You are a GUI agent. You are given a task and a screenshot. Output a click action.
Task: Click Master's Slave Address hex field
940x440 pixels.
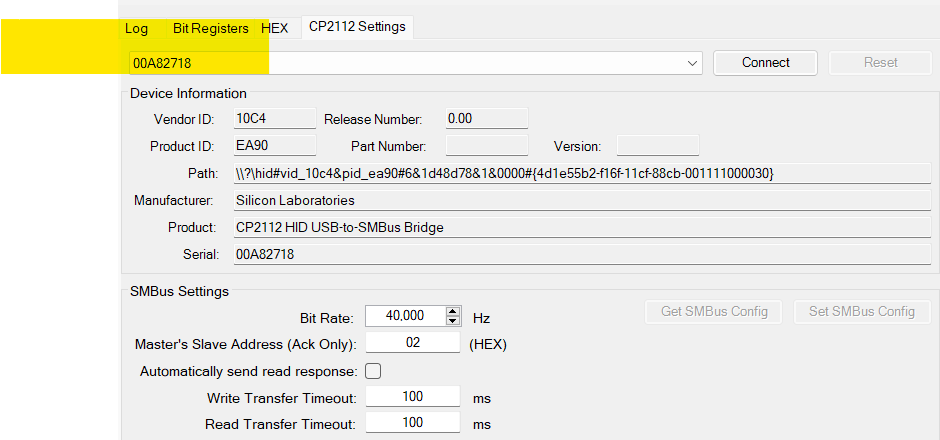click(412, 343)
